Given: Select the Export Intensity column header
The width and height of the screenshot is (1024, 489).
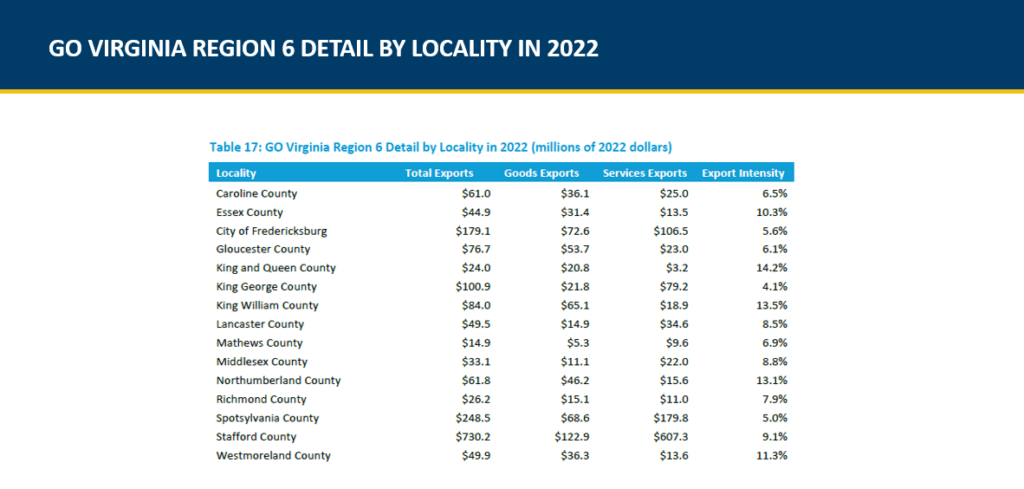Looking at the screenshot, I should (743, 173).
